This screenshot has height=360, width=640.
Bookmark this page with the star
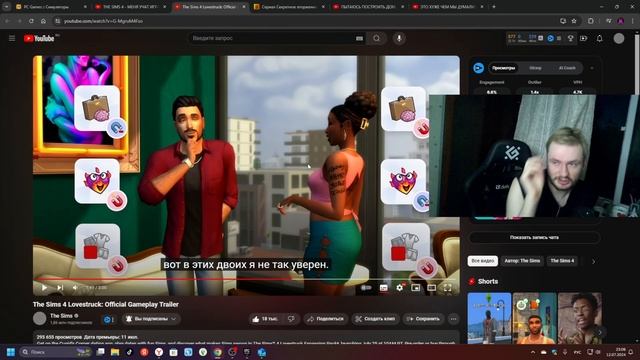[x=574, y=21]
